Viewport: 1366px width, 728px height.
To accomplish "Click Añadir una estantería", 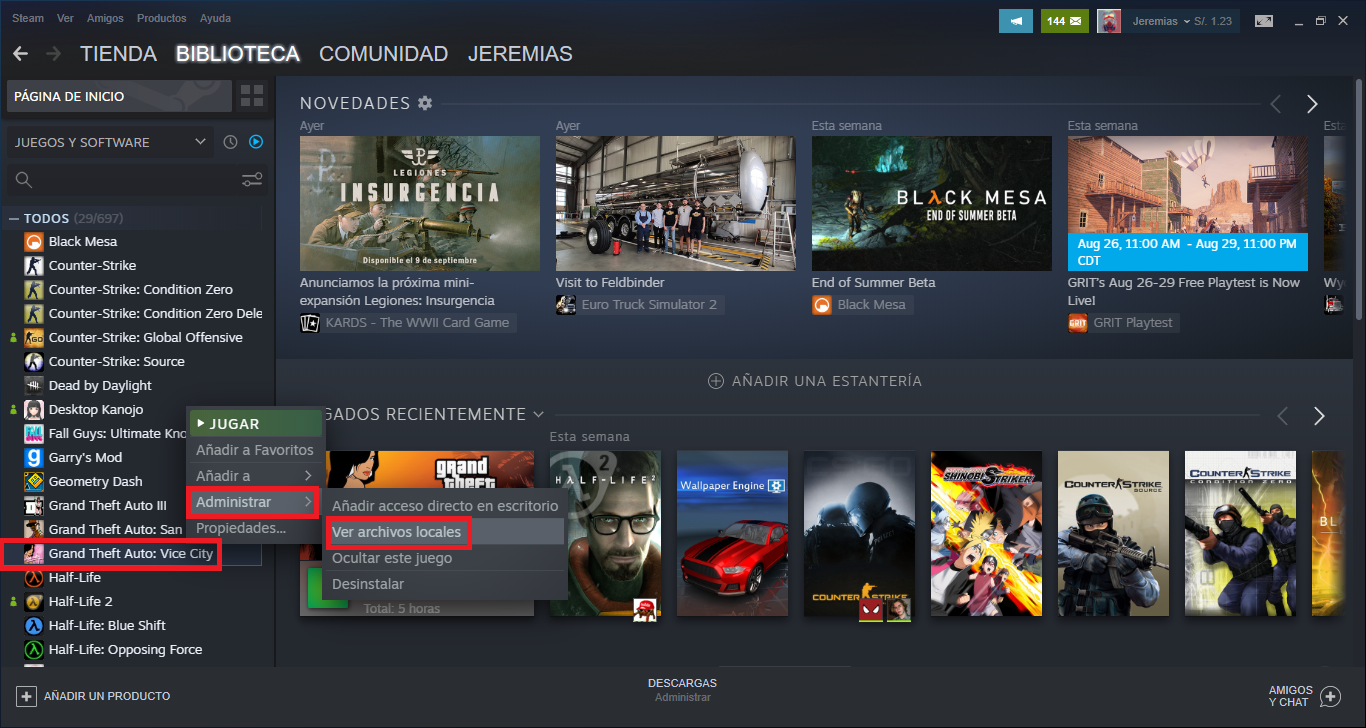I will (x=815, y=381).
